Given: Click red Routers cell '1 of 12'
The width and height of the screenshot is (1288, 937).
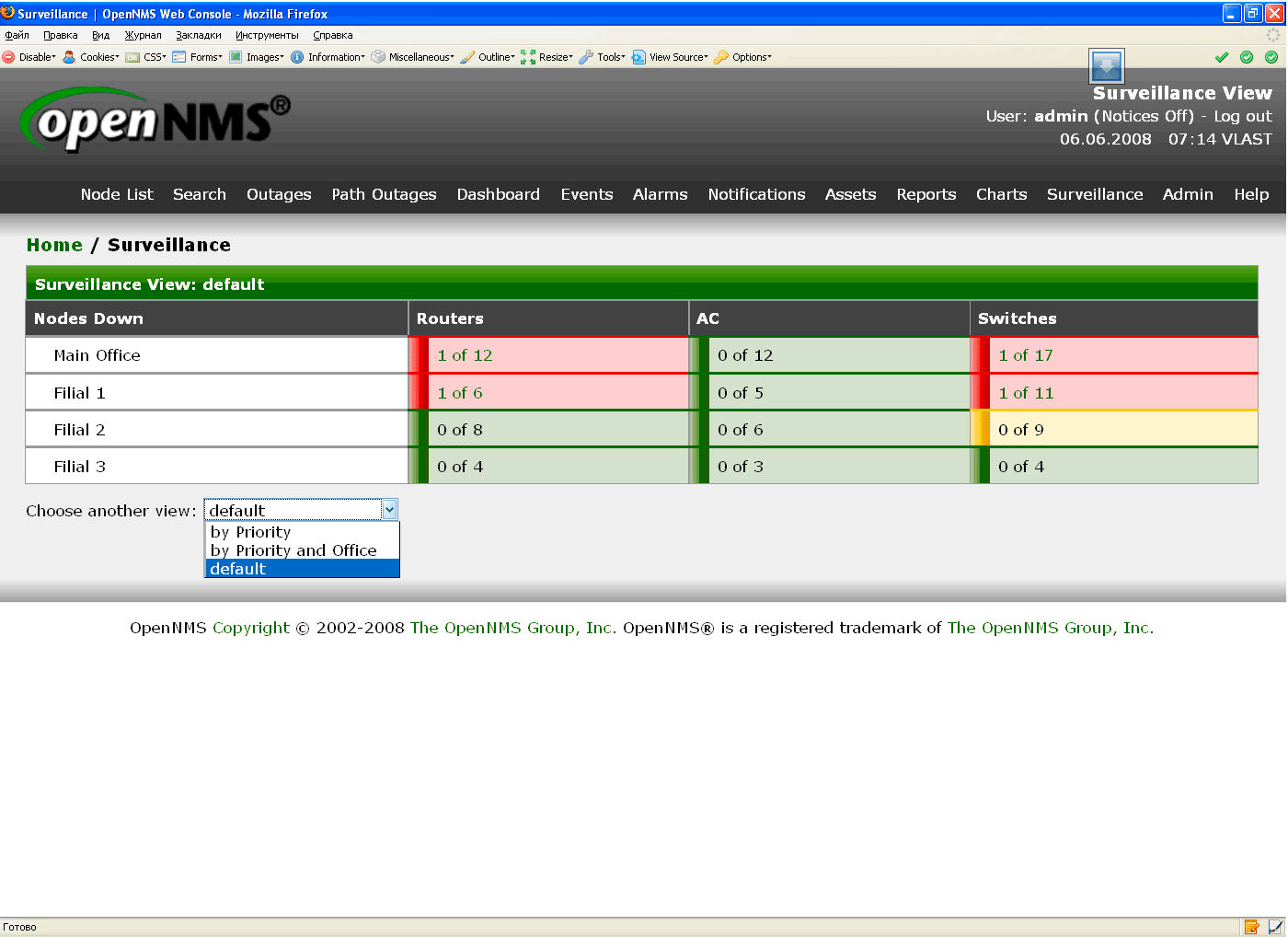Looking at the screenshot, I should click(465, 355).
